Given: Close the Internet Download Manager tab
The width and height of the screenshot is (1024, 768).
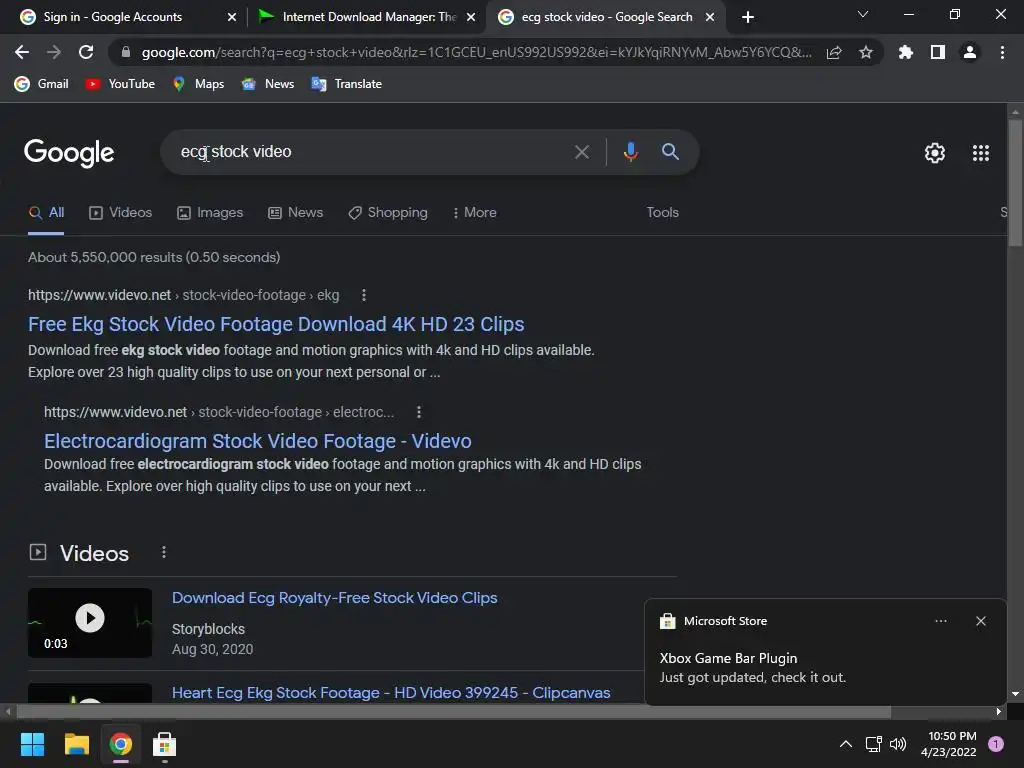Looking at the screenshot, I should click(471, 17).
